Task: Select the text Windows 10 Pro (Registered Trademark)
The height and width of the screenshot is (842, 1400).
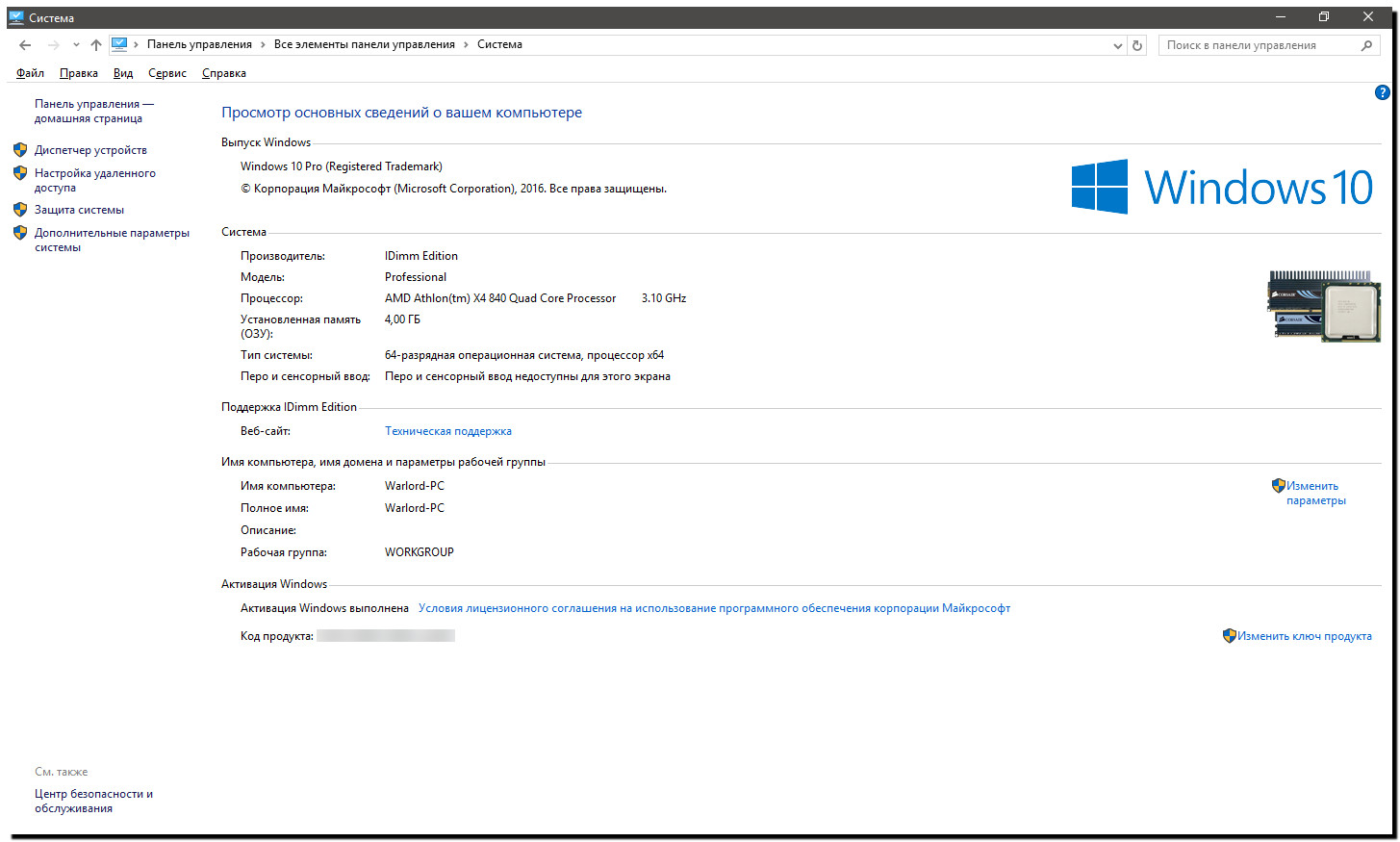Action: [x=342, y=166]
